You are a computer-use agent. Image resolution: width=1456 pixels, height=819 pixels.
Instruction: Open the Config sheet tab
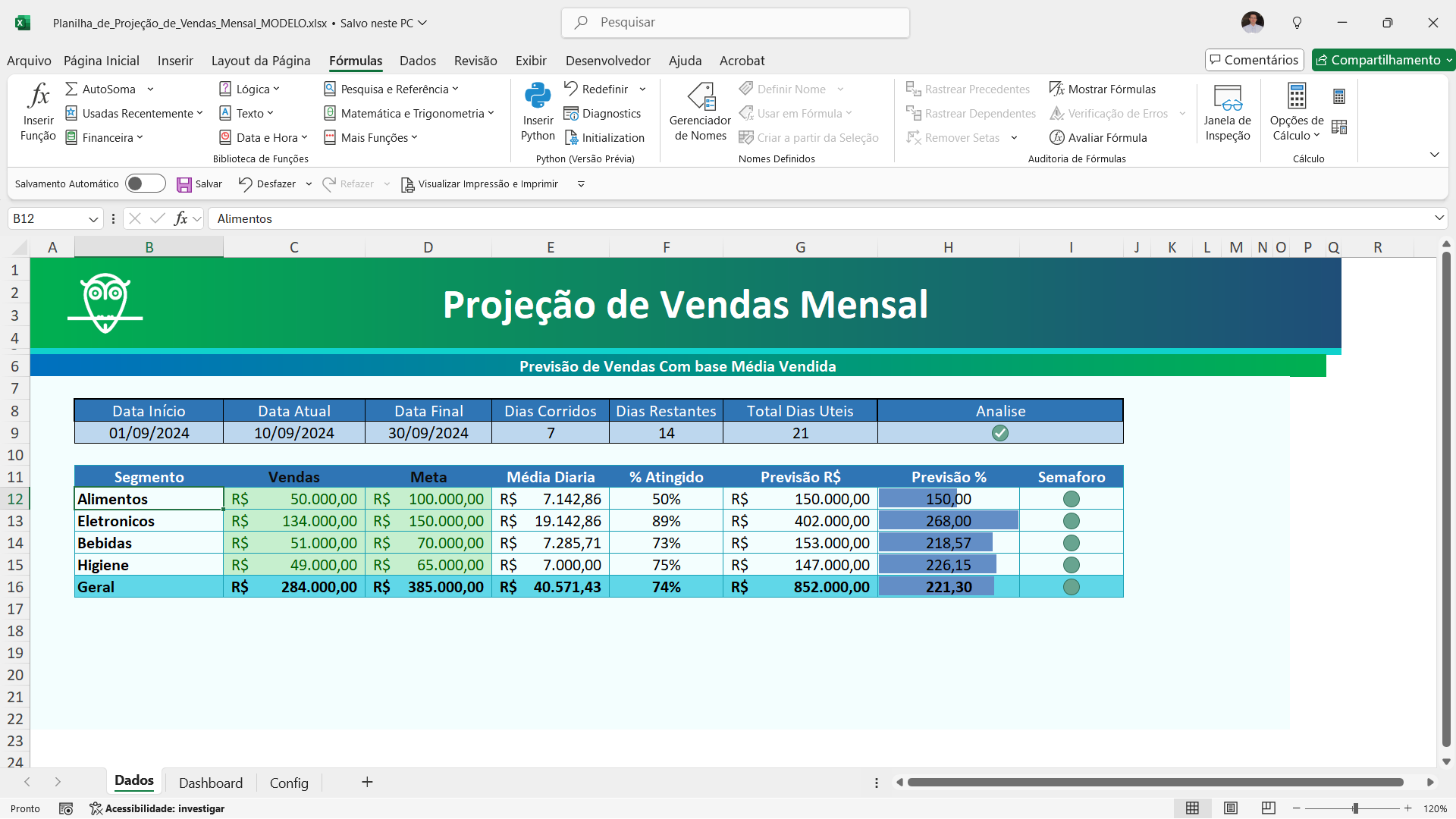pyautogui.click(x=289, y=783)
